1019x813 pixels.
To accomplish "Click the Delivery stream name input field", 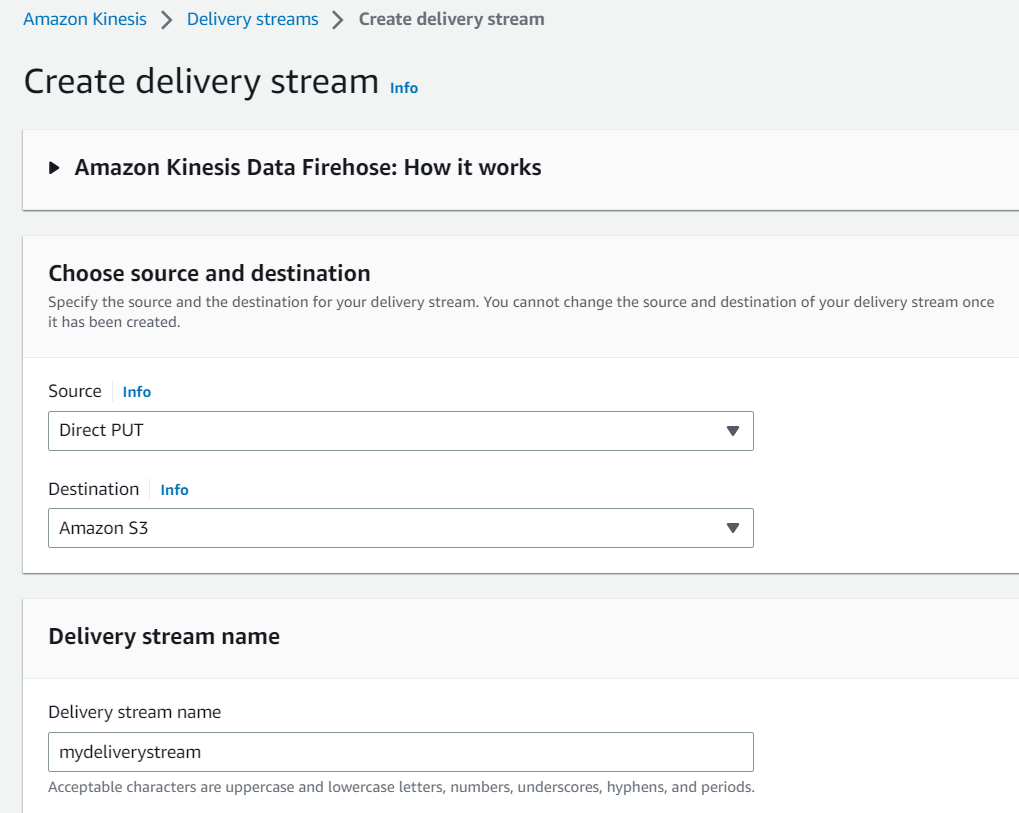I will pos(401,752).
